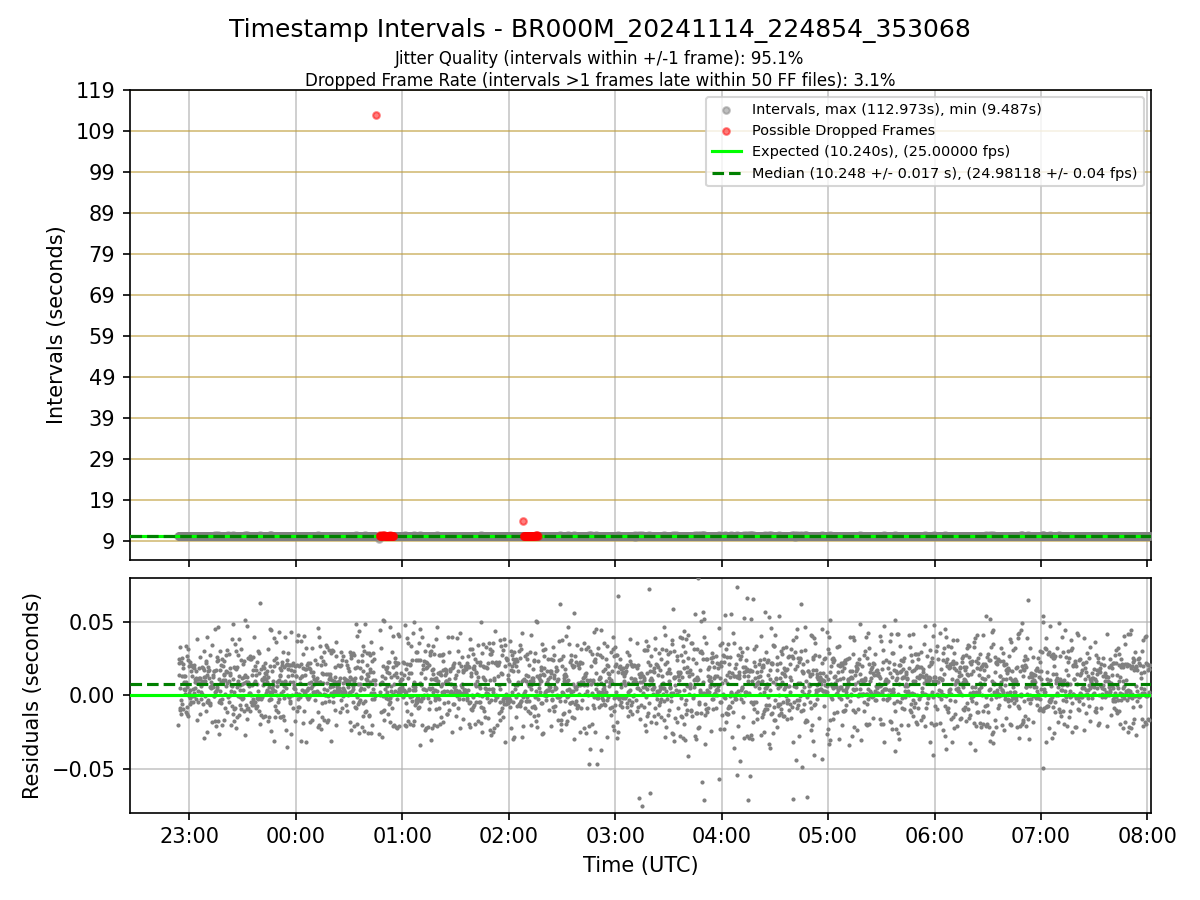
Task: Click the 'Possible Dropped Frames' legend entry
Action: [x=843, y=130]
